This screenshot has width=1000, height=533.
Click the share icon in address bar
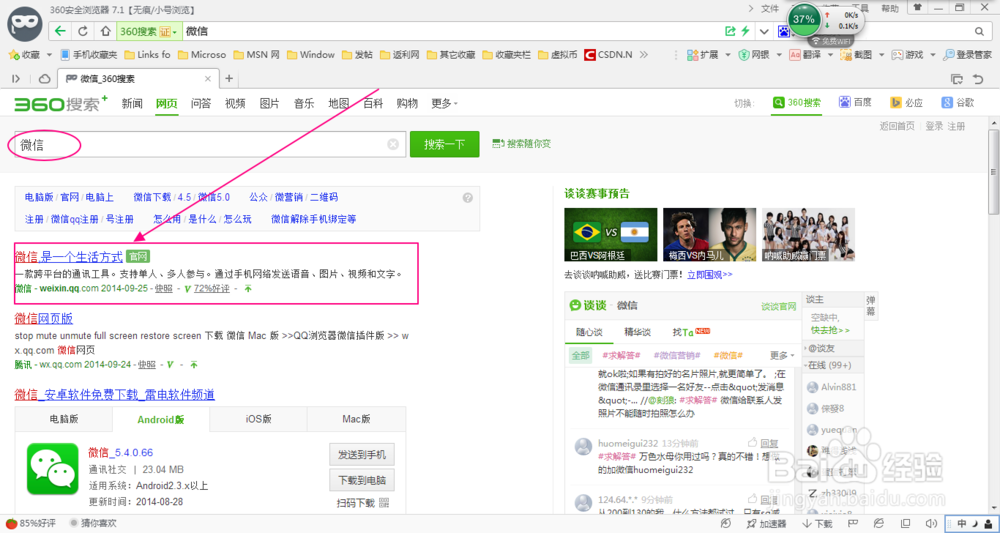[730, 31]
